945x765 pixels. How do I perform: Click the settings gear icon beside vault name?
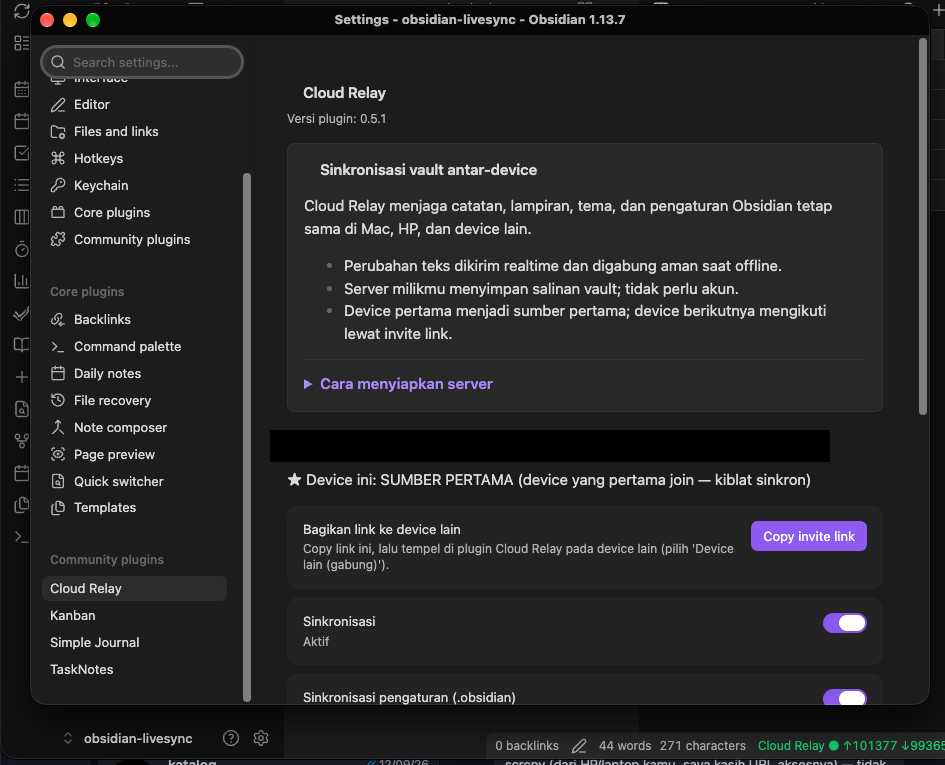tap(261, 738)
